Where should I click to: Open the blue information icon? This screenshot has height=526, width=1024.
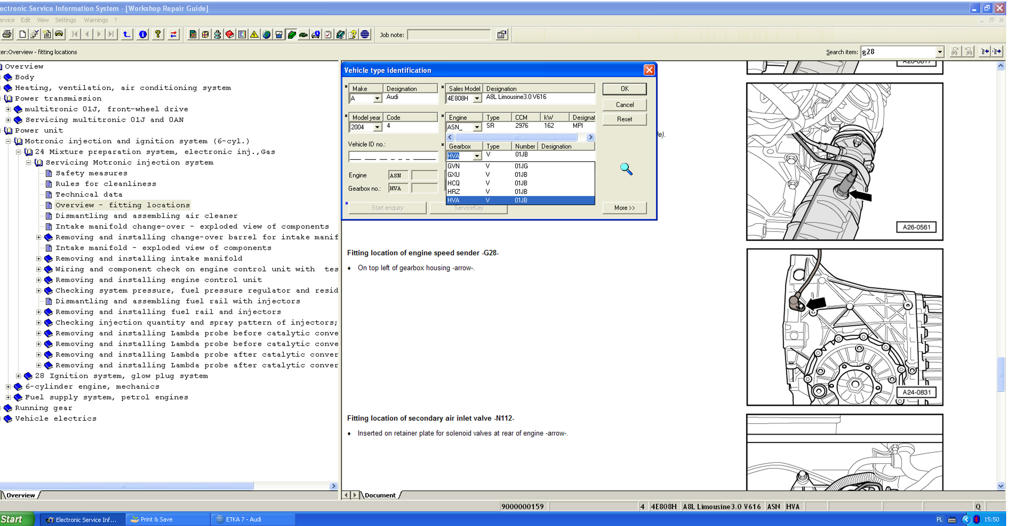point(142,34)
